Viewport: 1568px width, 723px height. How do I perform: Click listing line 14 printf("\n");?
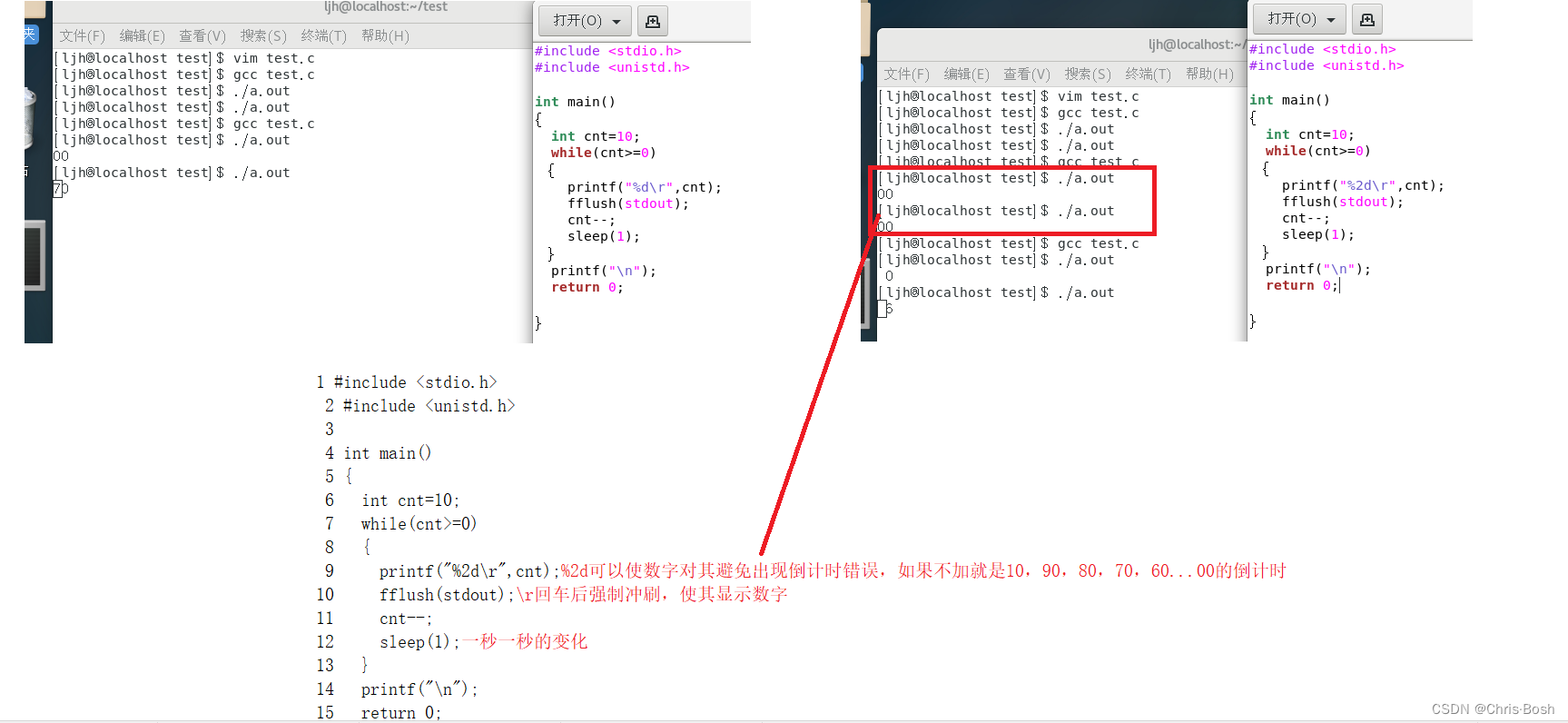[419, 689]
